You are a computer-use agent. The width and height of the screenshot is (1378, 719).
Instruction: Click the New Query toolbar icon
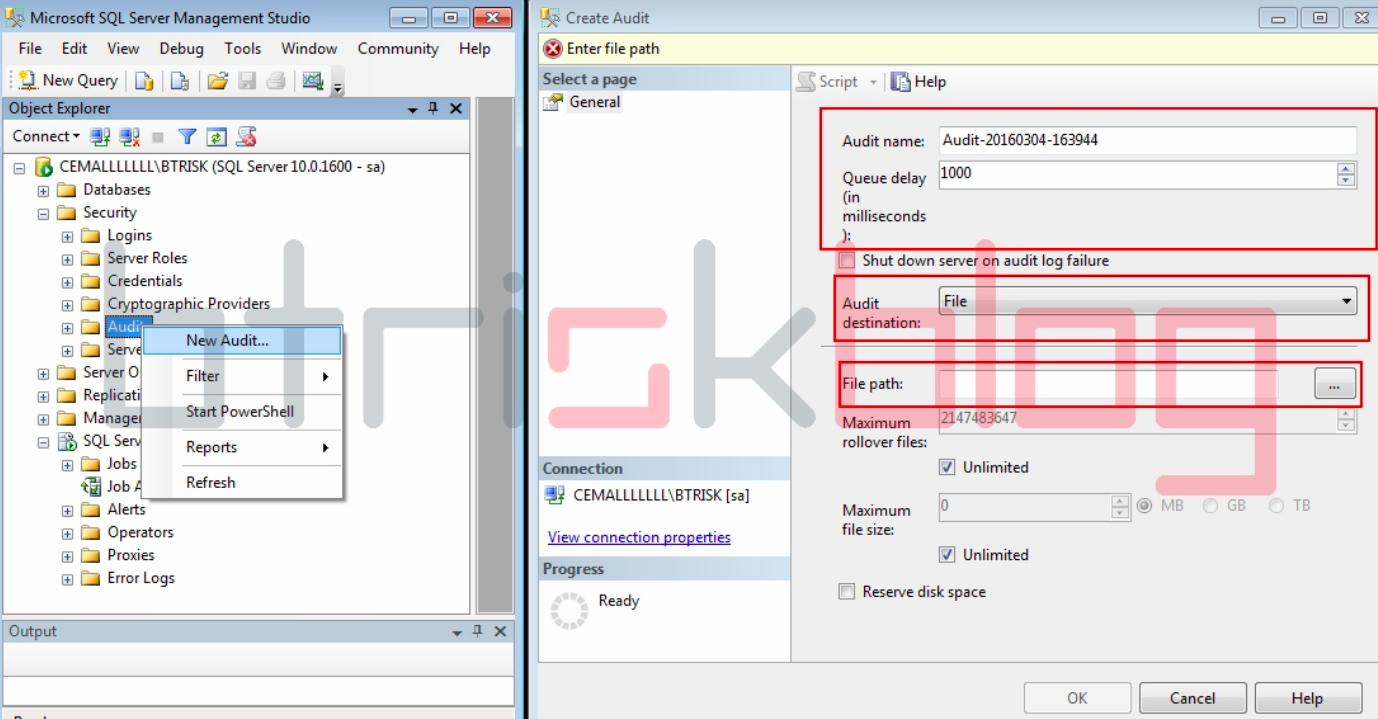[68, 81]
